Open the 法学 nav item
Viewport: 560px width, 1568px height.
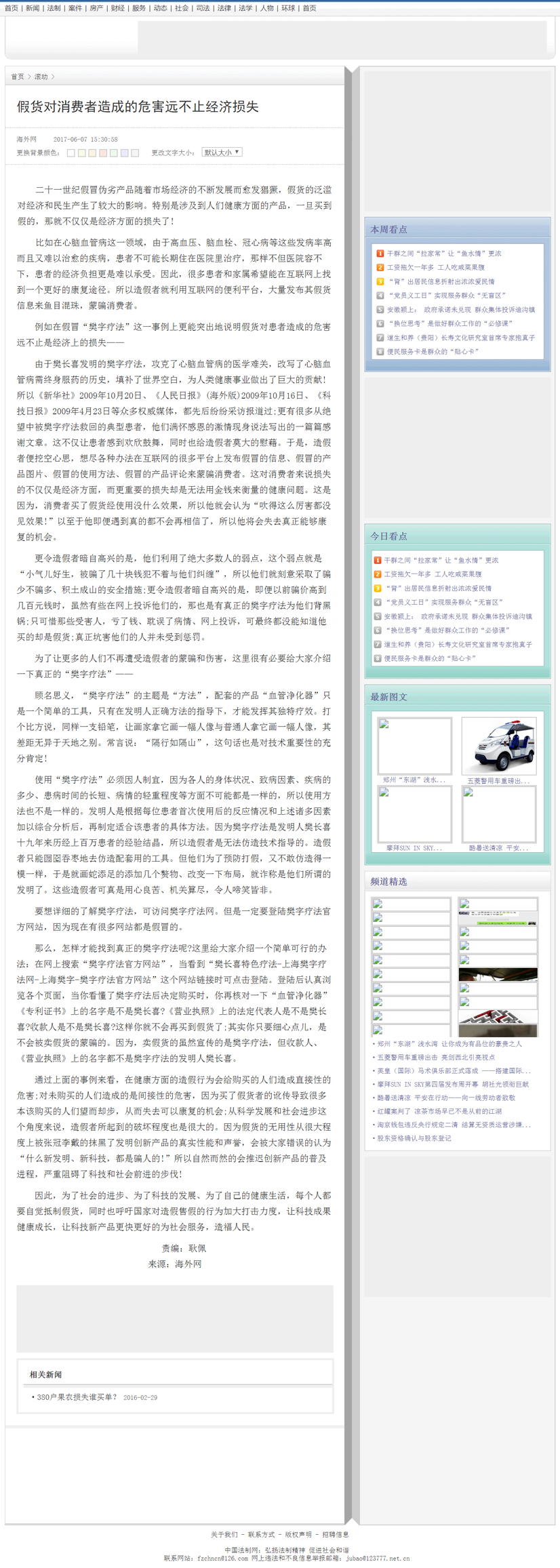[x=245, y=8]
